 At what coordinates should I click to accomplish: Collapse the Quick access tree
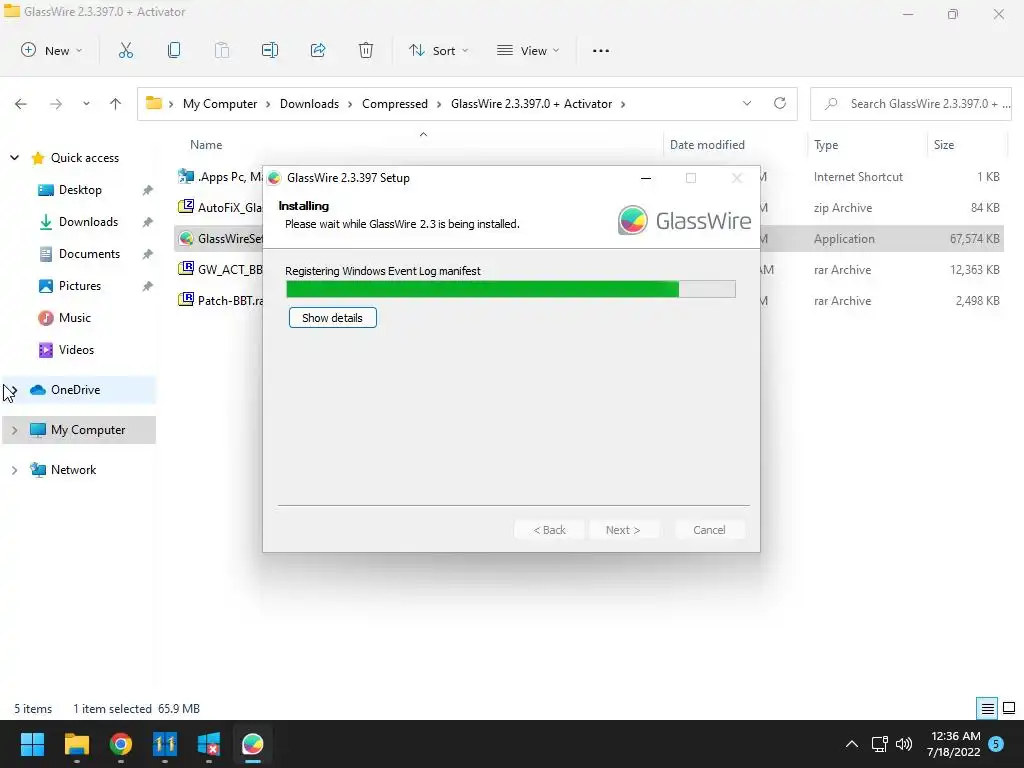click(14, 157)
